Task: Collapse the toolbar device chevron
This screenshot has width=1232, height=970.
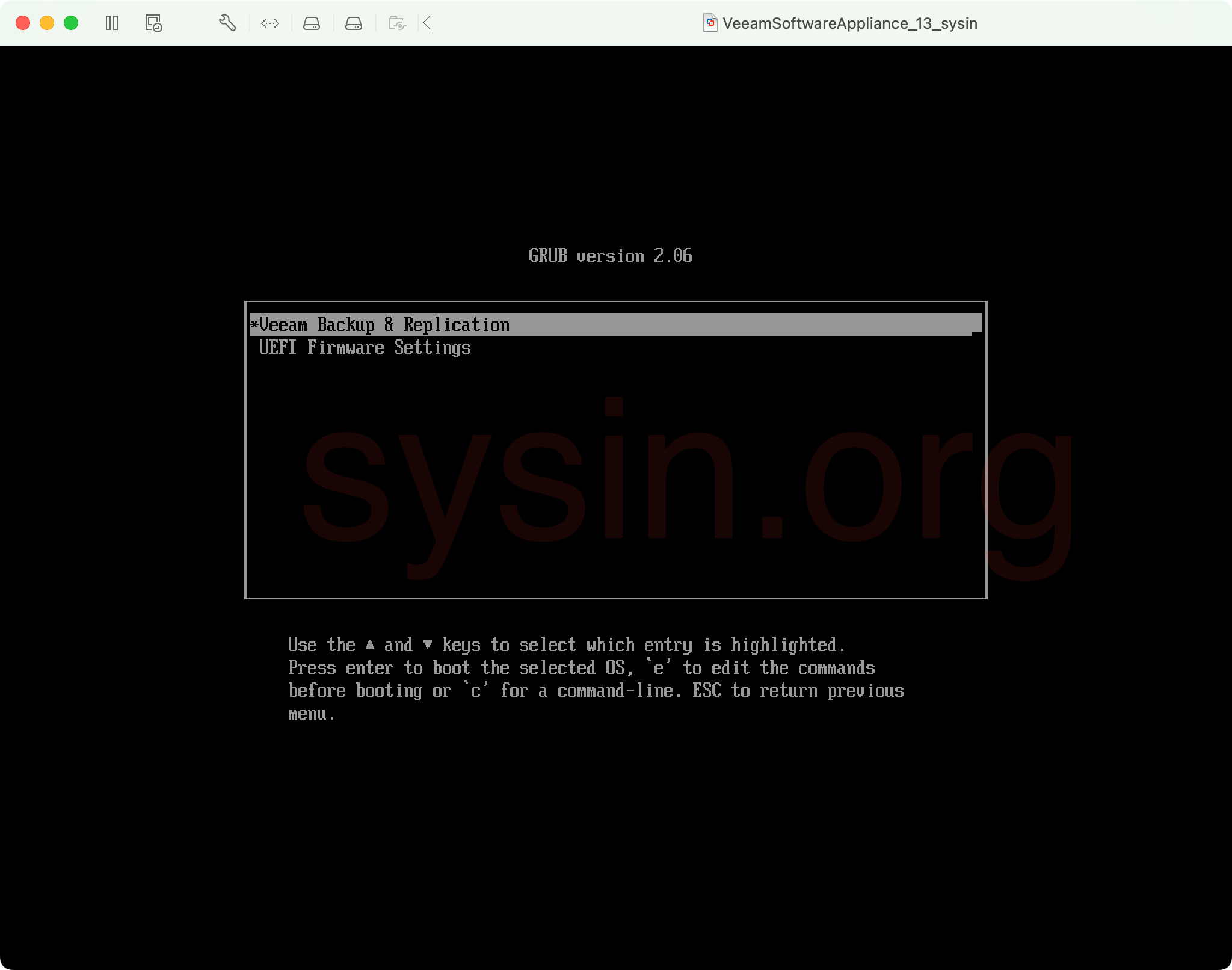Action: 427,23
